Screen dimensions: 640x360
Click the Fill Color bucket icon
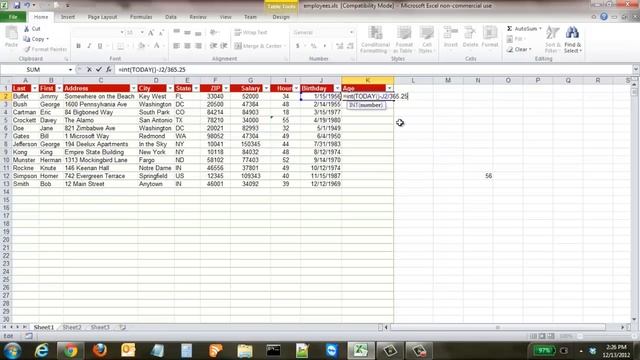click(x=141, y=46)
